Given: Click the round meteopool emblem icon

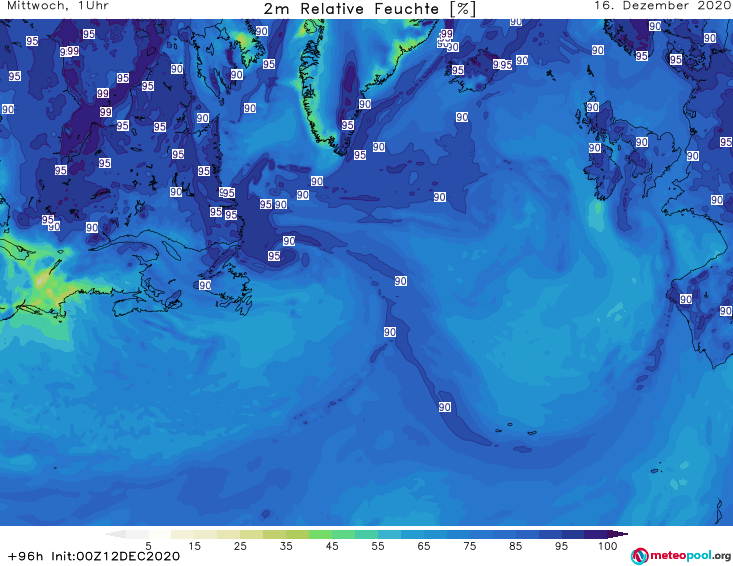Looking at the screenshot, I should click(639, 556).
